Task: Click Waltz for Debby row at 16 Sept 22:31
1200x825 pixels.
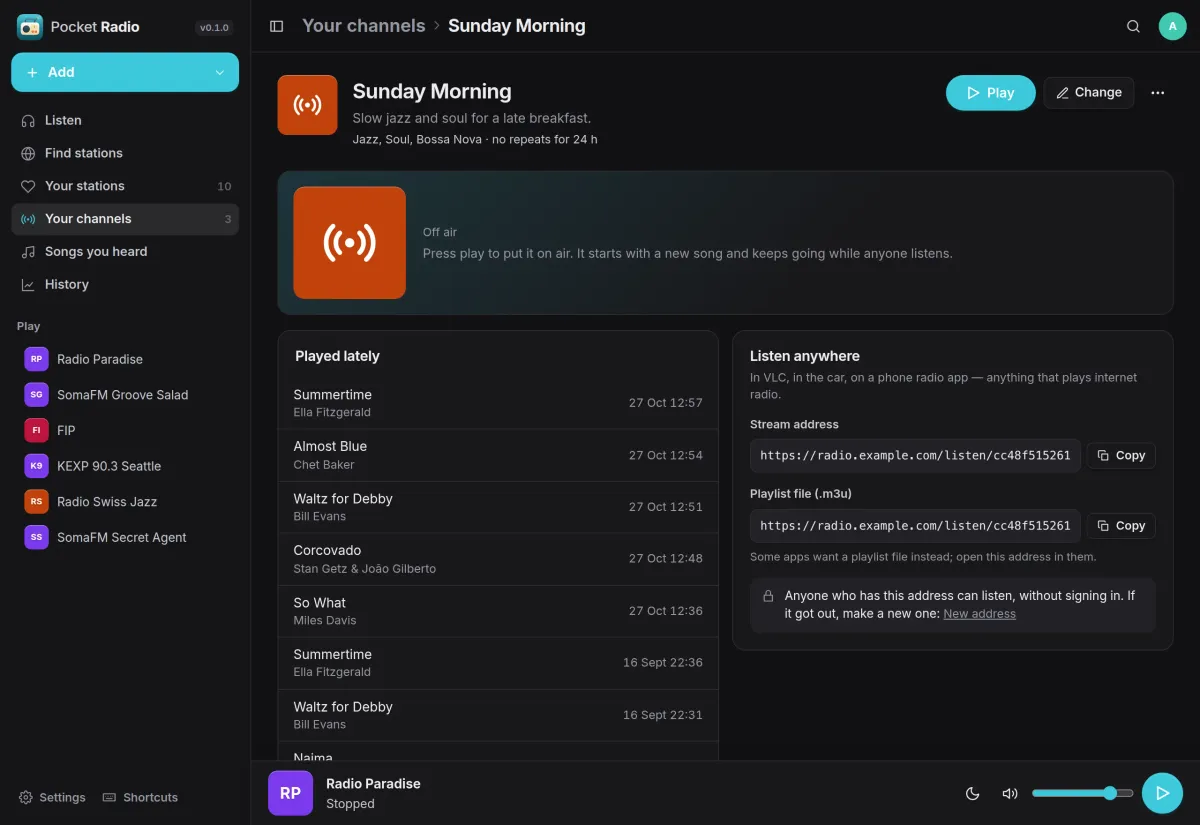Action: point(498,715)
